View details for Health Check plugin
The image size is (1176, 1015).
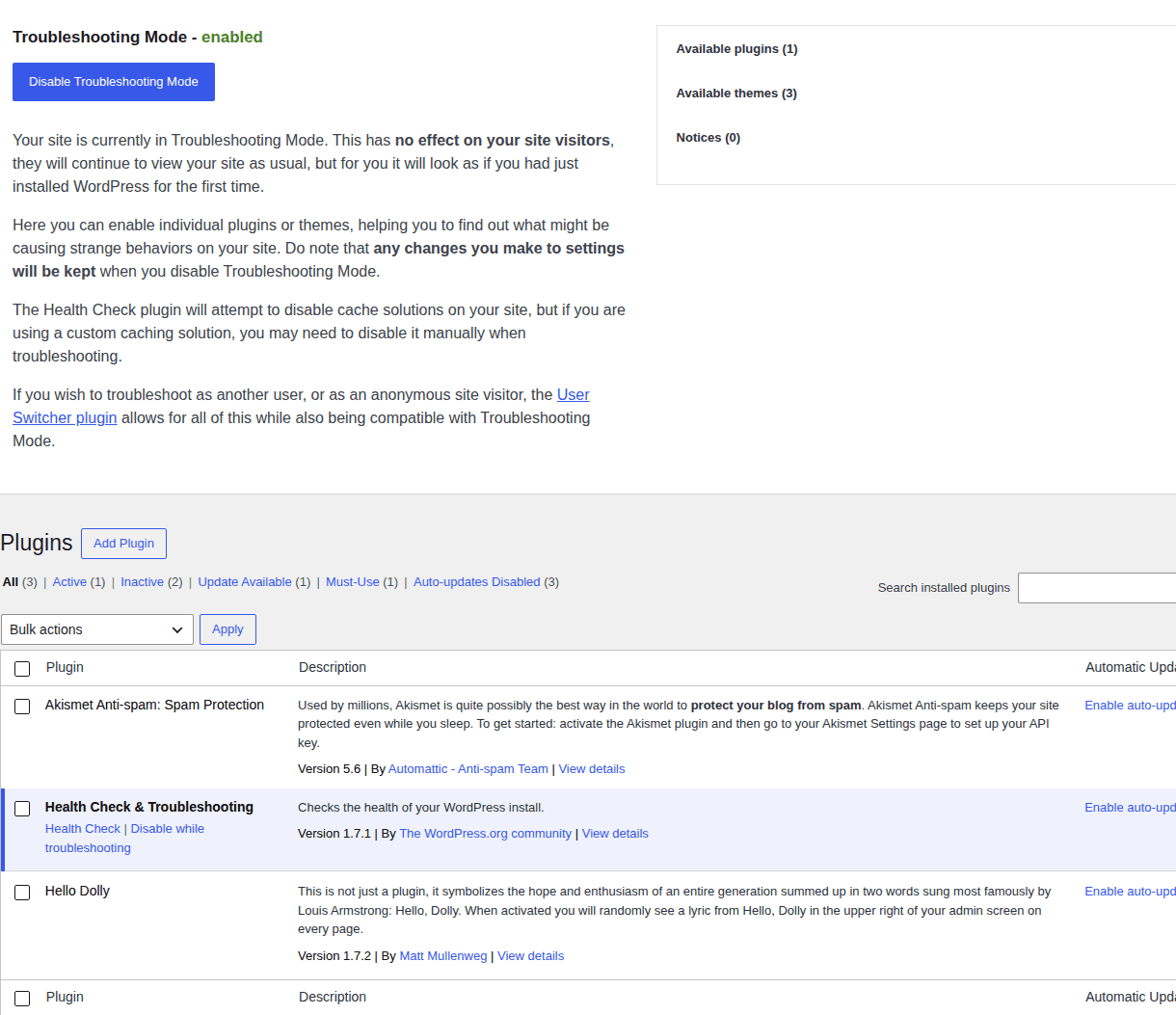pos(615,834)
